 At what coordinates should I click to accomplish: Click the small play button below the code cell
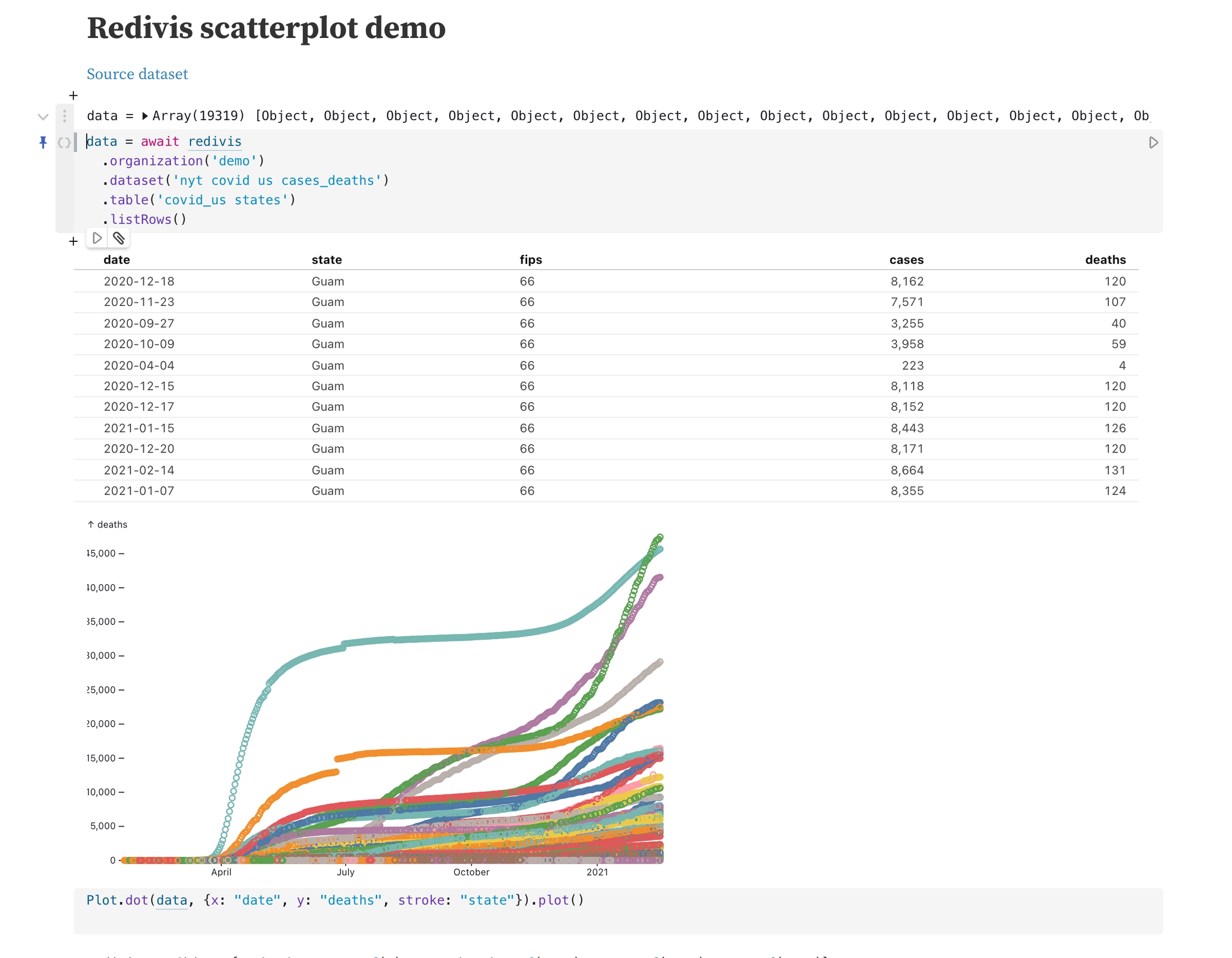click(97, 238)
